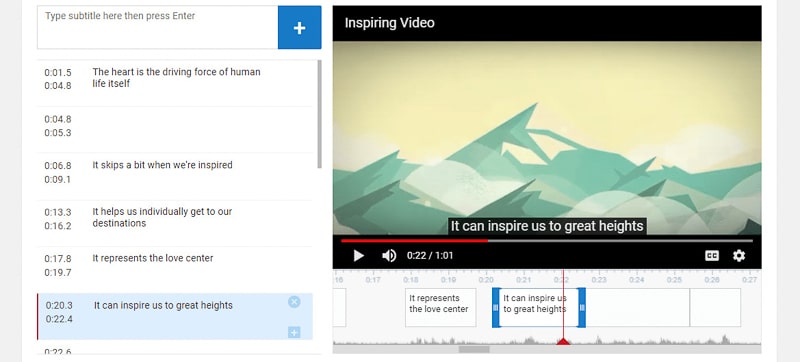Click the 0:22 / 1:01 time display
Screen dimensions: 800x362
430,255
